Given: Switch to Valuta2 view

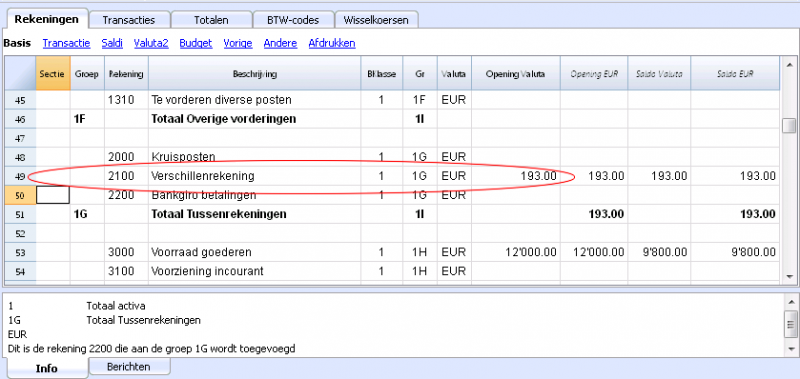Looking at the screenshot, I should point(151,43).
